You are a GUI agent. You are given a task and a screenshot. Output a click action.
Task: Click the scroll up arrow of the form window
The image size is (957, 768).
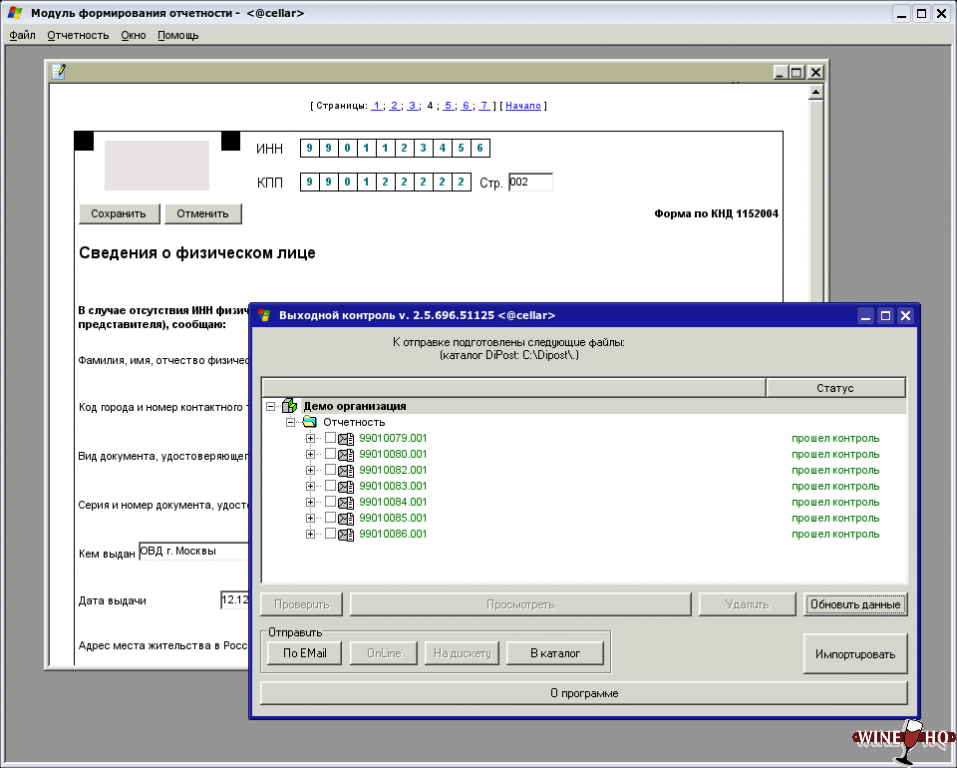(816, 93)
